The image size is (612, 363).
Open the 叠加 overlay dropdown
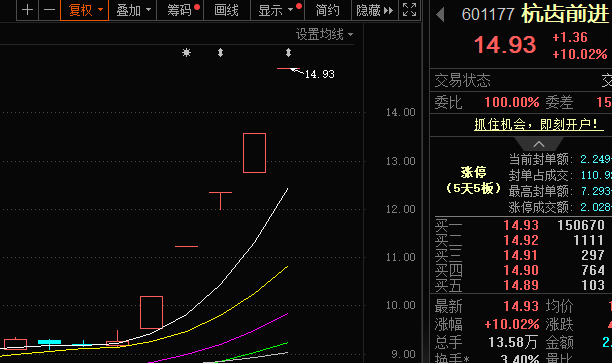[x=133, y=10]
